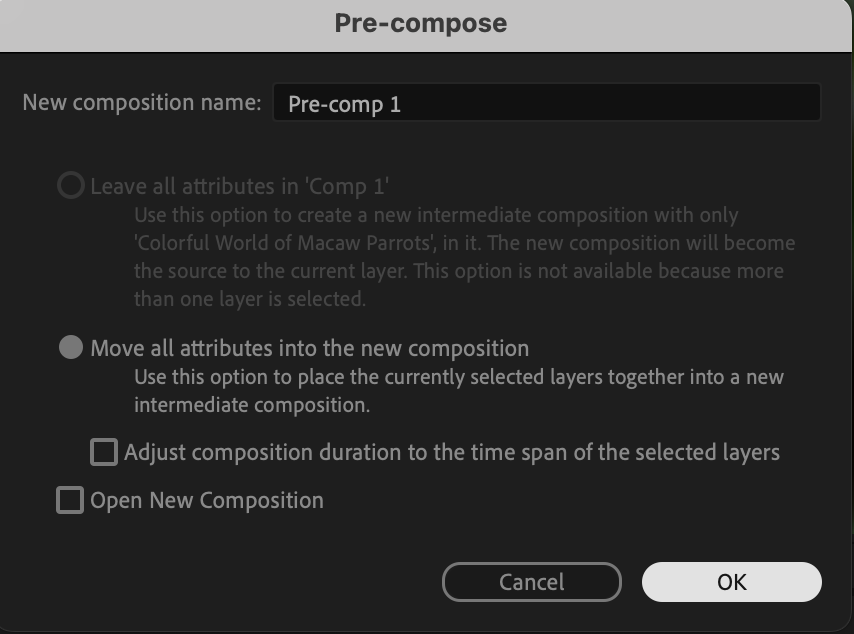Viewport: 854px width, 634px height.
Task: Click the description under 'Move all attributes' option
Action: [x=459, y=377]
